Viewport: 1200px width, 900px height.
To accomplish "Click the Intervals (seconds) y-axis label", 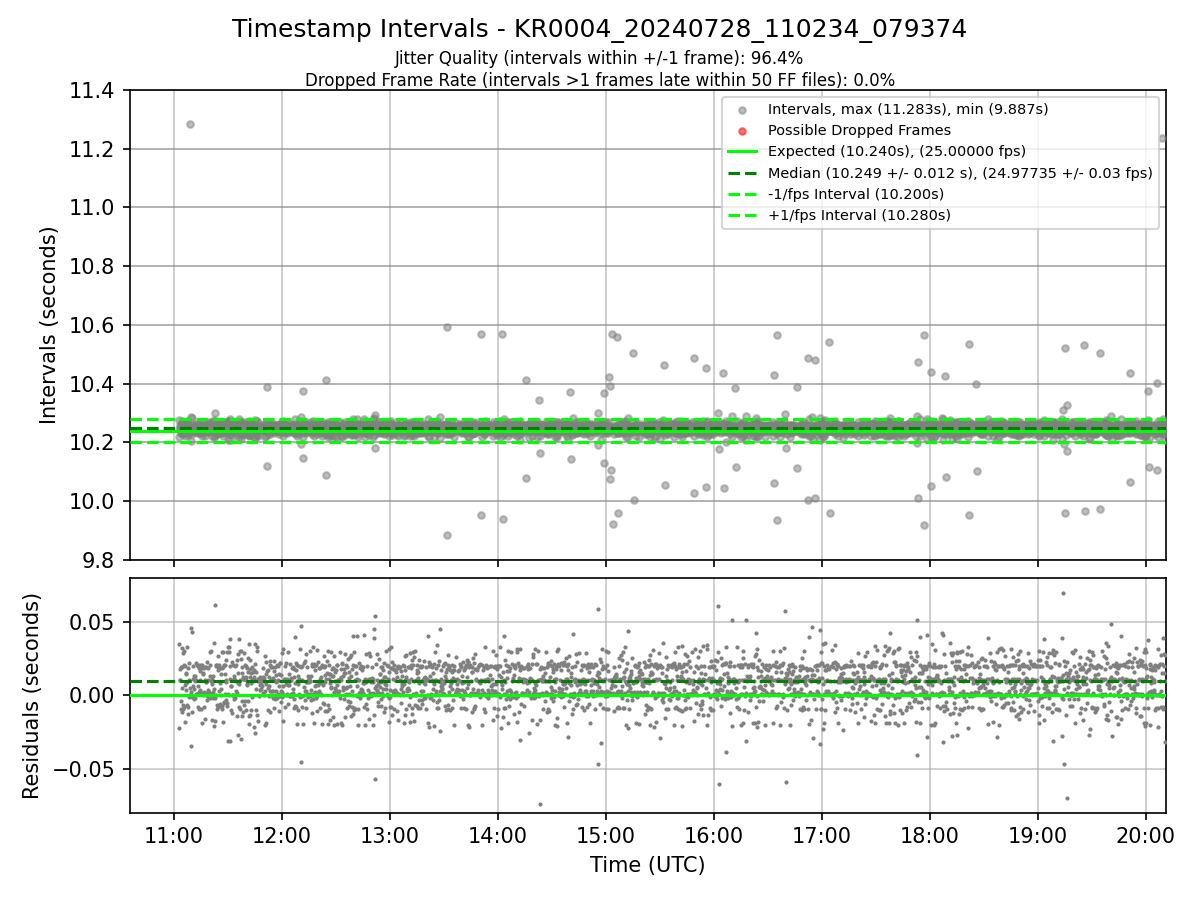I will click(49, 325).
